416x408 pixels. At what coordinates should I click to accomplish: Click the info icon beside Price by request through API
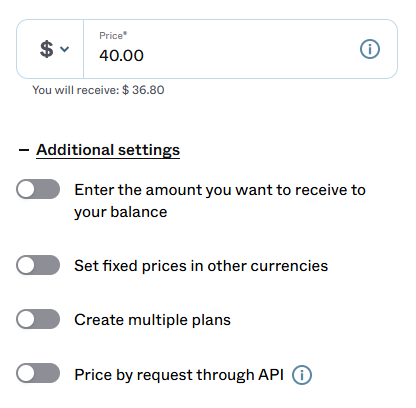pyautogui.click(x=302, y=375)
